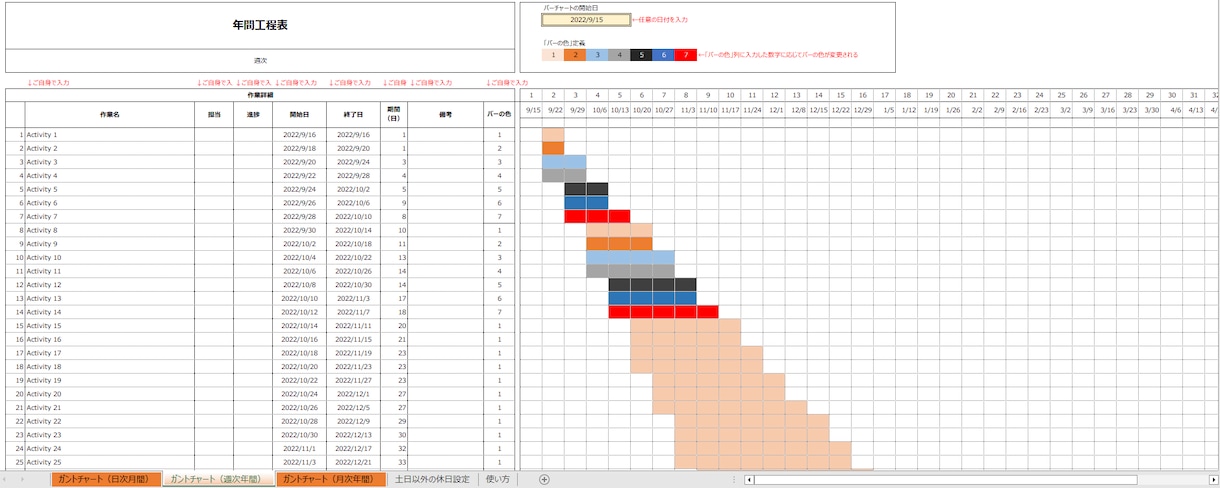Click the 作業名 column header
Viewport: 1220px width, 488px height.
(110, 114)
